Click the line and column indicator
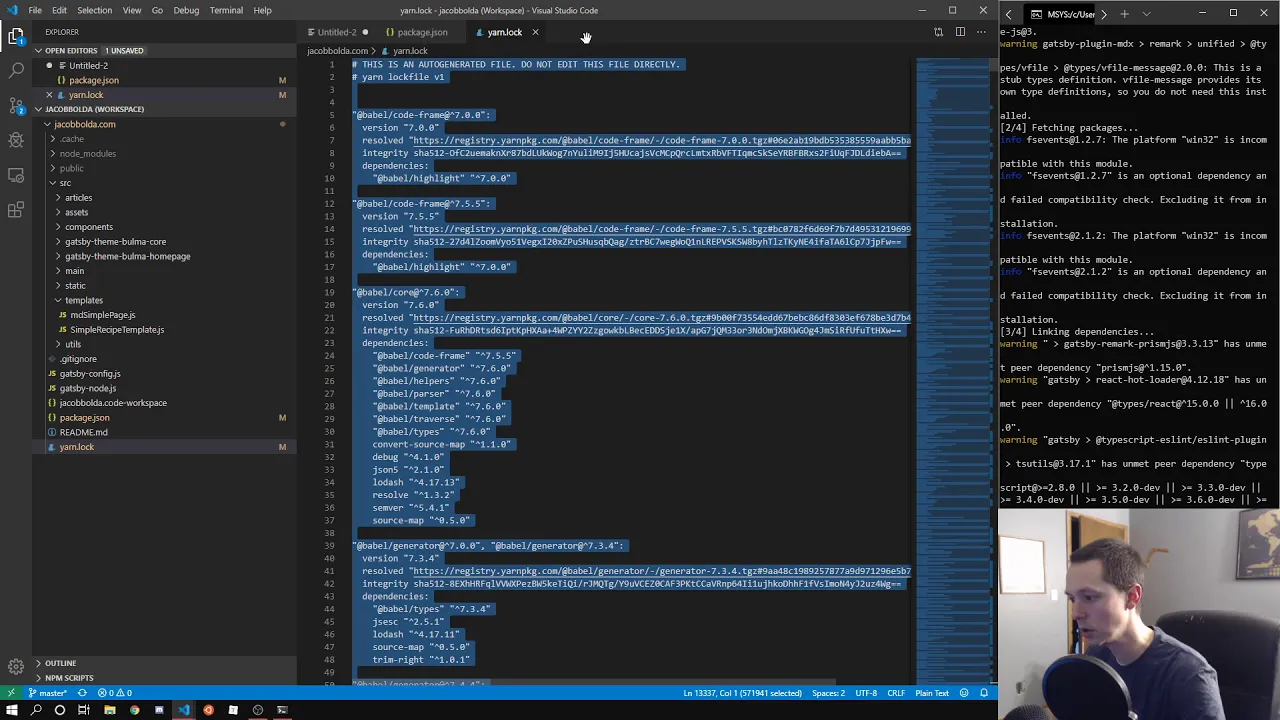The image size is (1280, 720). point(742,693)
